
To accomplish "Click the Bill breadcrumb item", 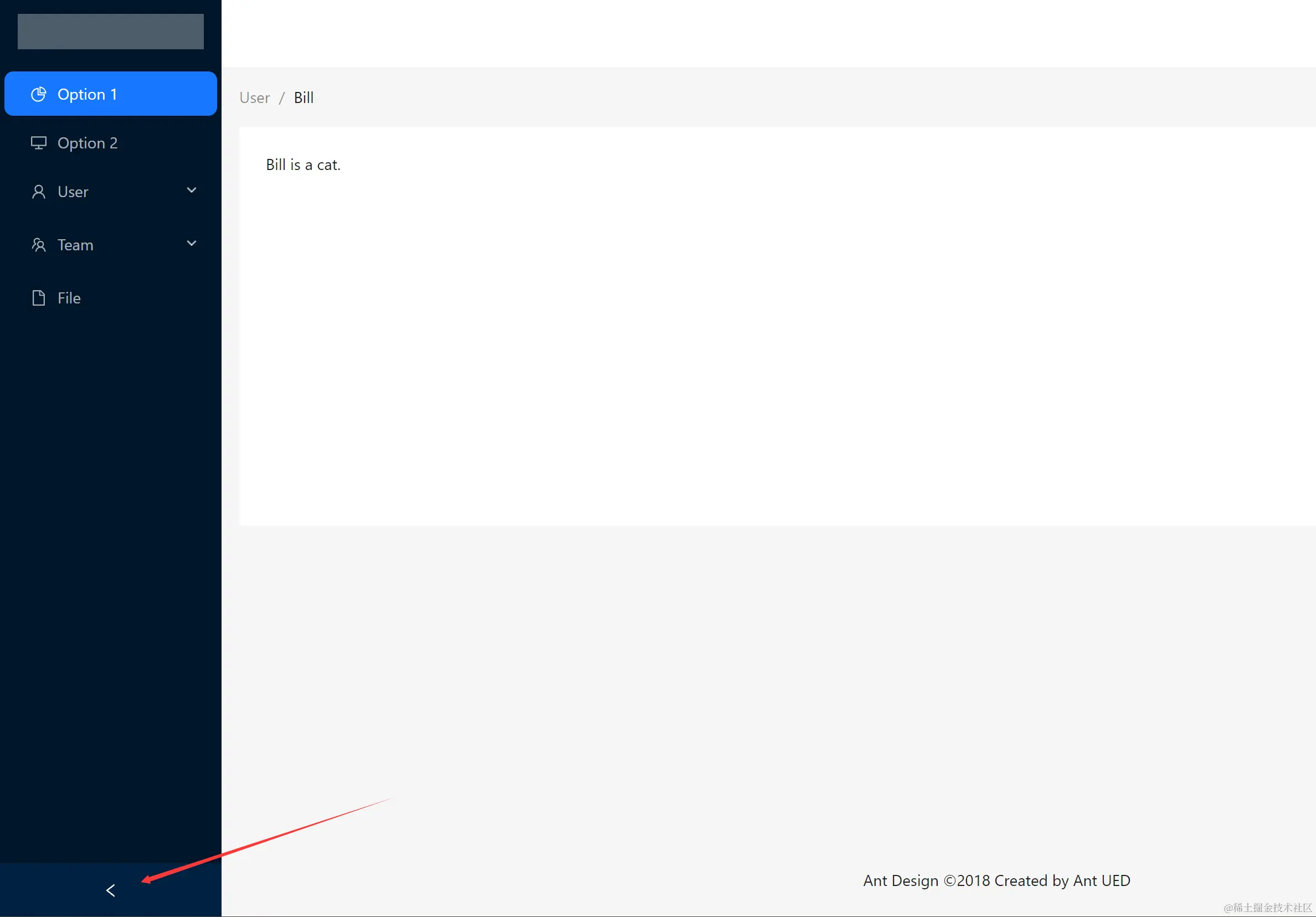I will 303,97.
